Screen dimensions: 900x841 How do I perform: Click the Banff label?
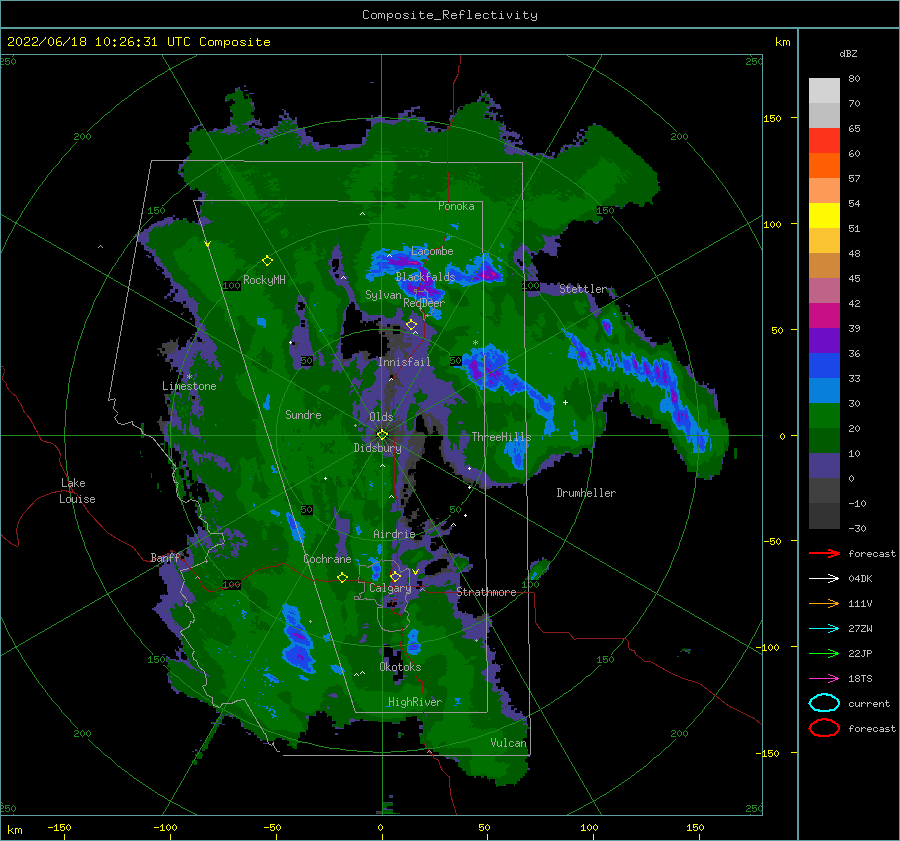tap(165, 557)
